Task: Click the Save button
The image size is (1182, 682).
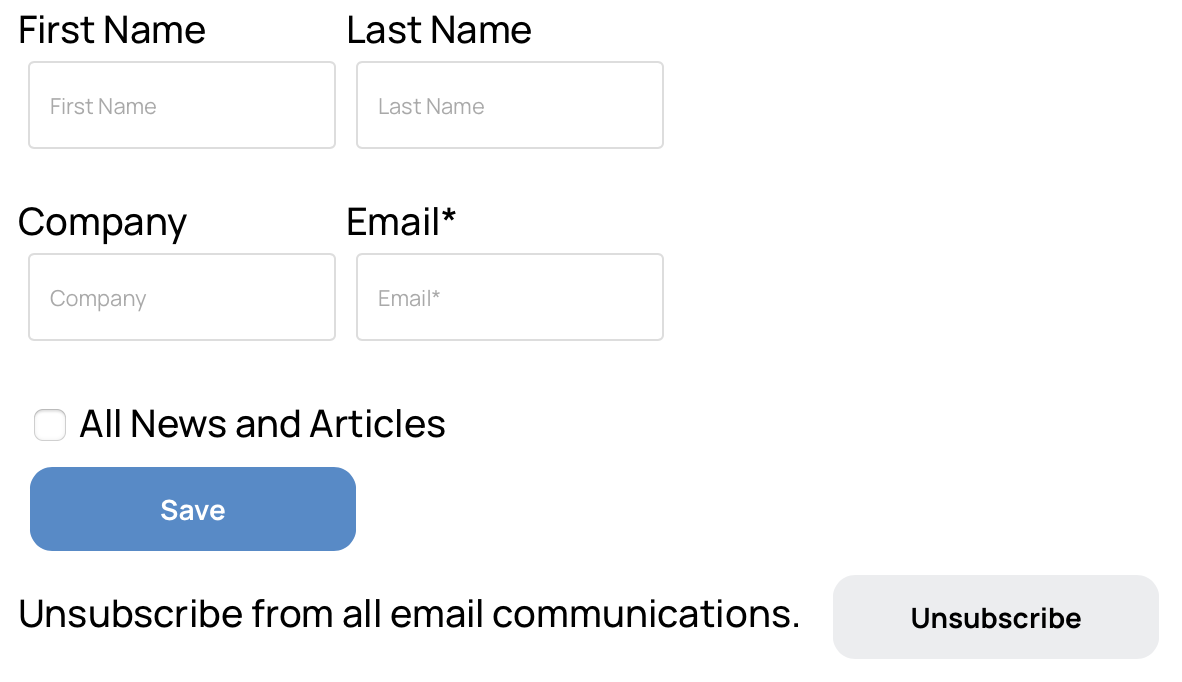Action: point(192,509)
